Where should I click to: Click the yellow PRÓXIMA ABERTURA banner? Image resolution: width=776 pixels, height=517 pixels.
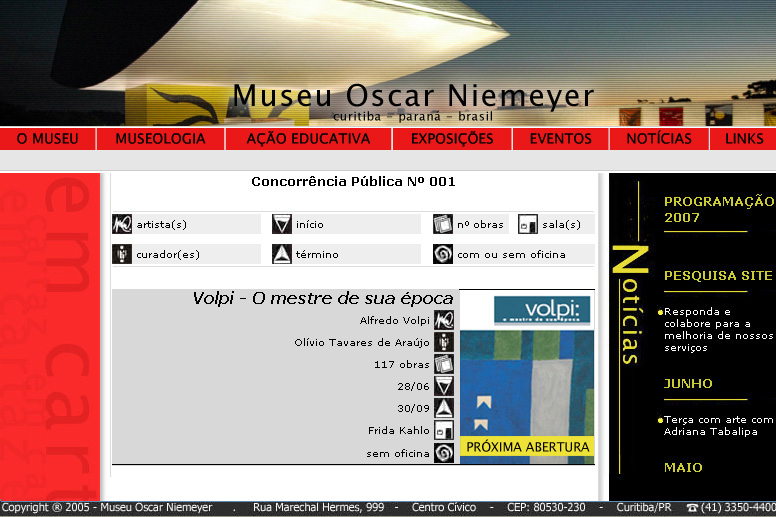point(527,447)
